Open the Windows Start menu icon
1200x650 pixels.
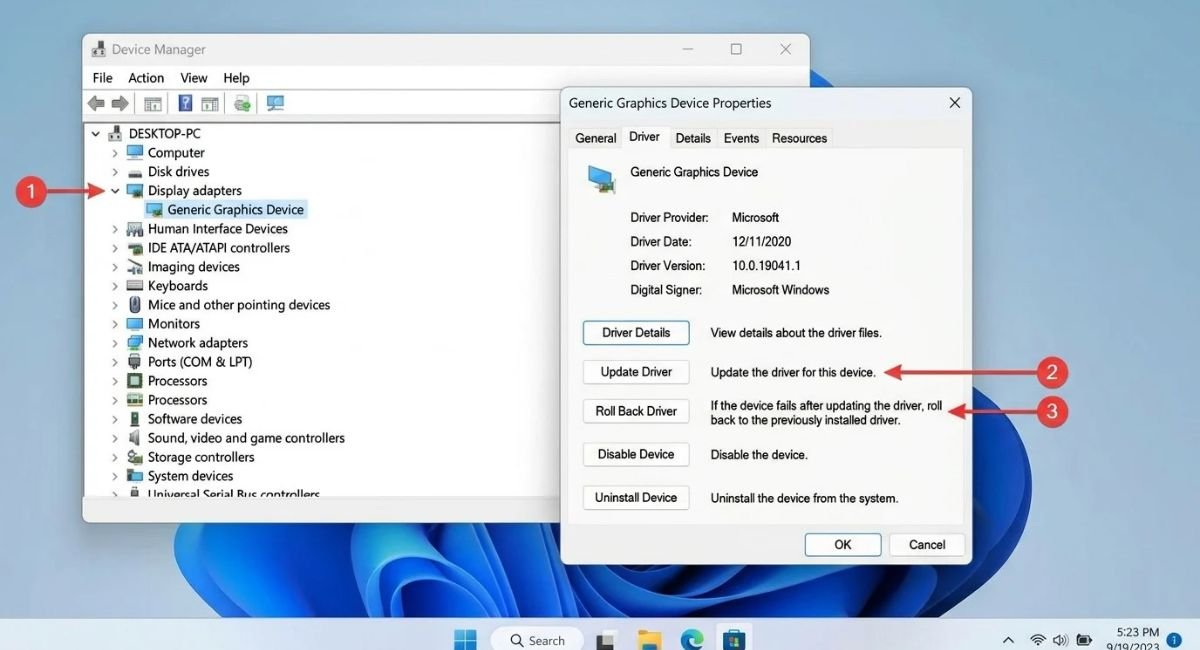465,639
